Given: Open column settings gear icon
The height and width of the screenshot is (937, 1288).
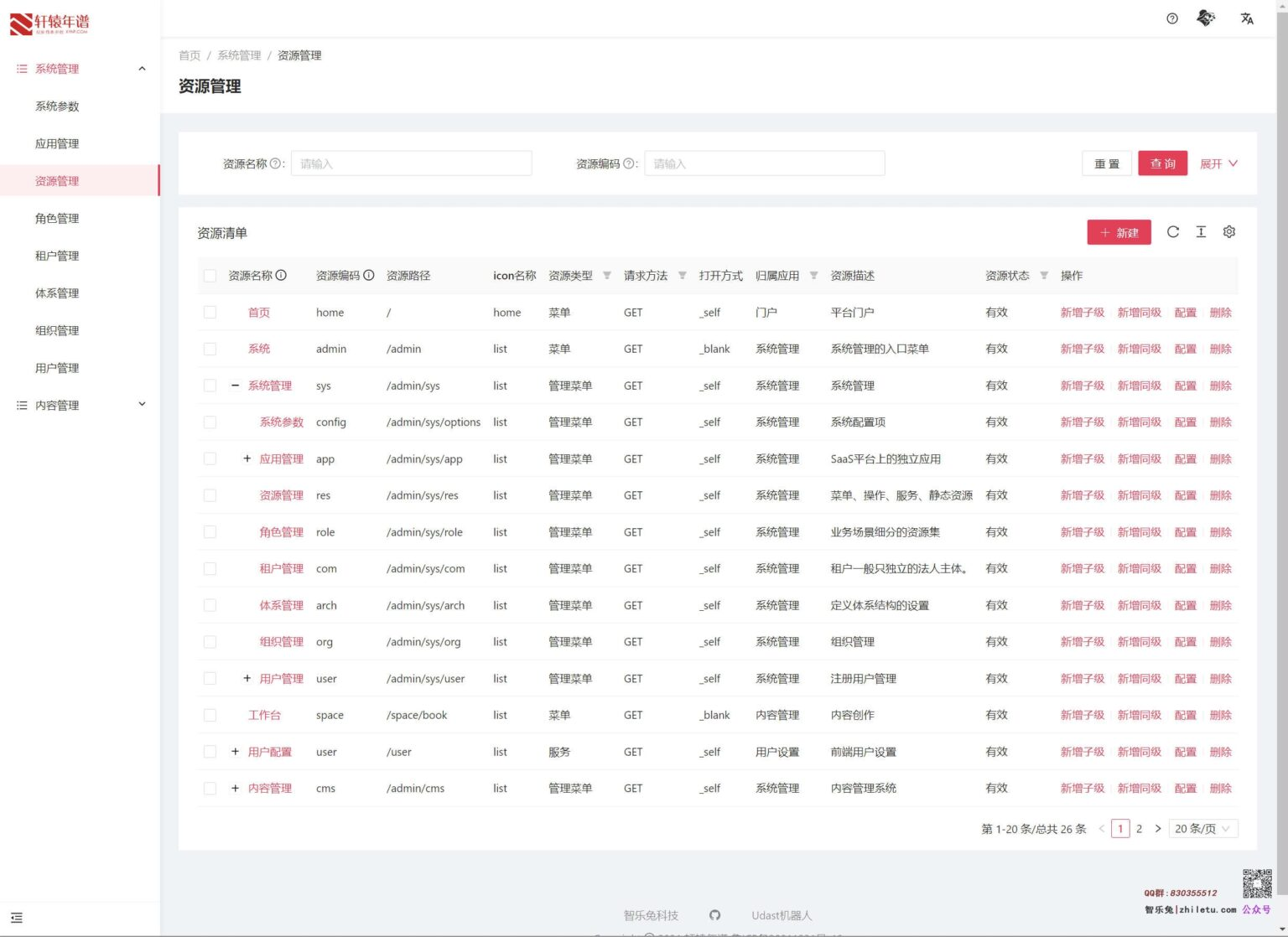Looking at the screenshot, I should (1229, 232).
